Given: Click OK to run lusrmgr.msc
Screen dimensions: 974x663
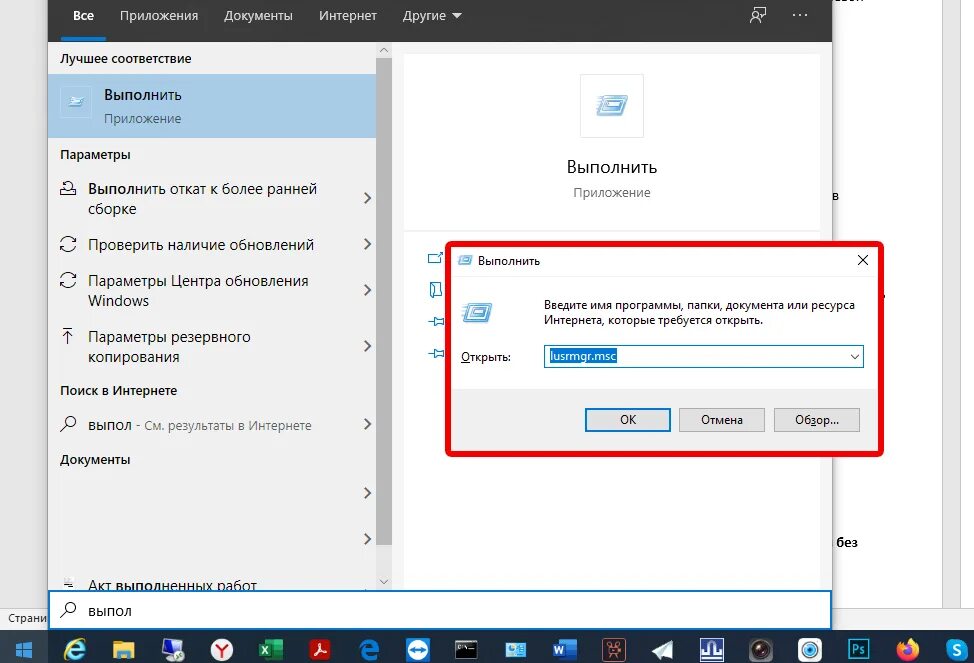Looking at the screenshot, I should click(x=627, y=419).
